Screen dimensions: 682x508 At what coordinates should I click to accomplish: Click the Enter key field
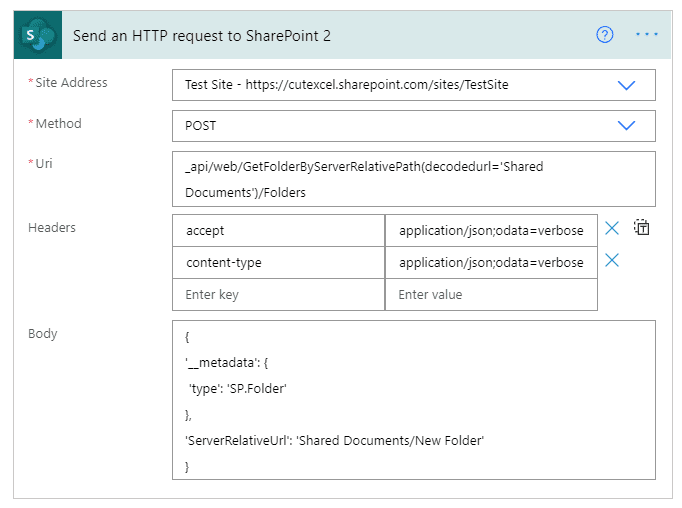278,294
